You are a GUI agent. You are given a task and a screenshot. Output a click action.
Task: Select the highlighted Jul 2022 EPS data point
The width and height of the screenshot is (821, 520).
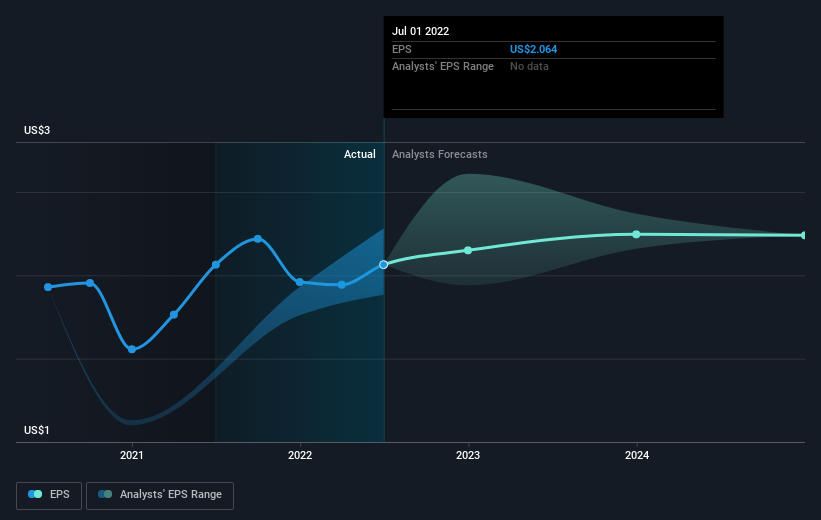[384, 265]
